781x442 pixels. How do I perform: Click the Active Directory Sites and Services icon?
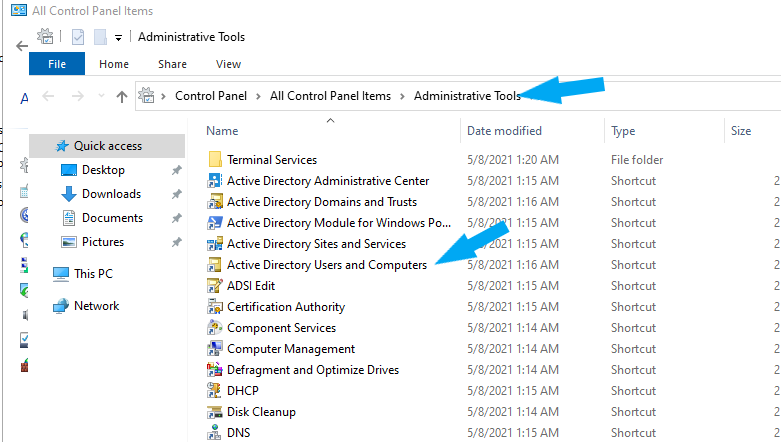click(215, 243)
